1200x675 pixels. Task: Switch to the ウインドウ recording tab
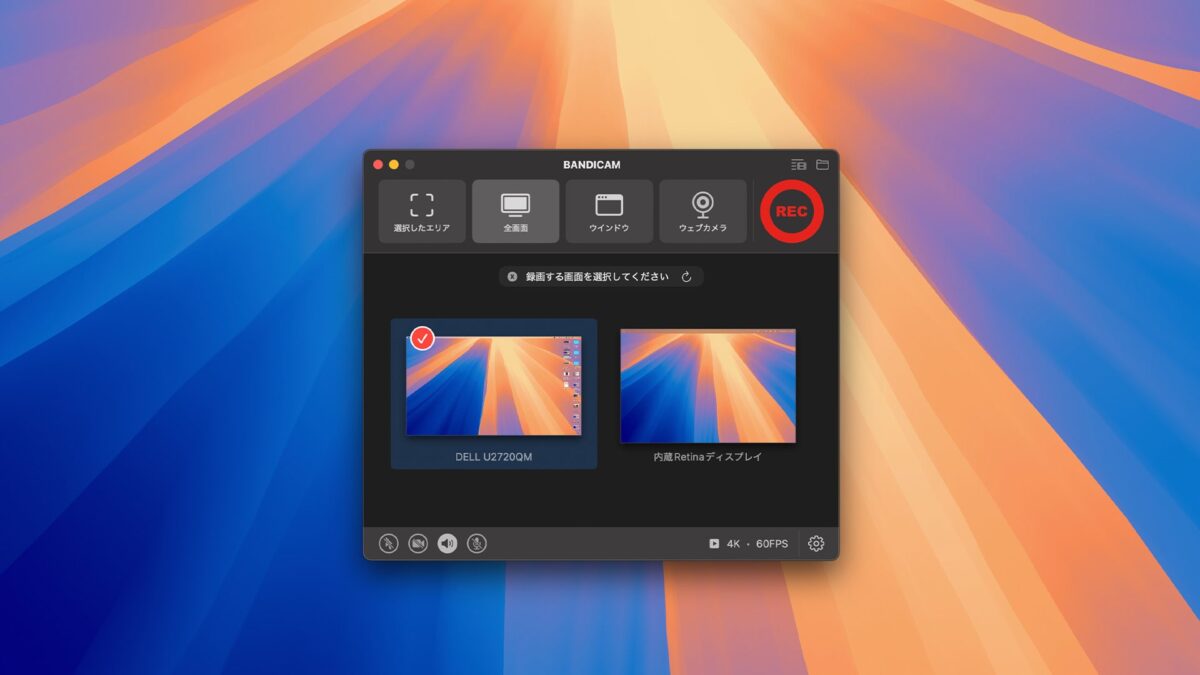point(609,211)
